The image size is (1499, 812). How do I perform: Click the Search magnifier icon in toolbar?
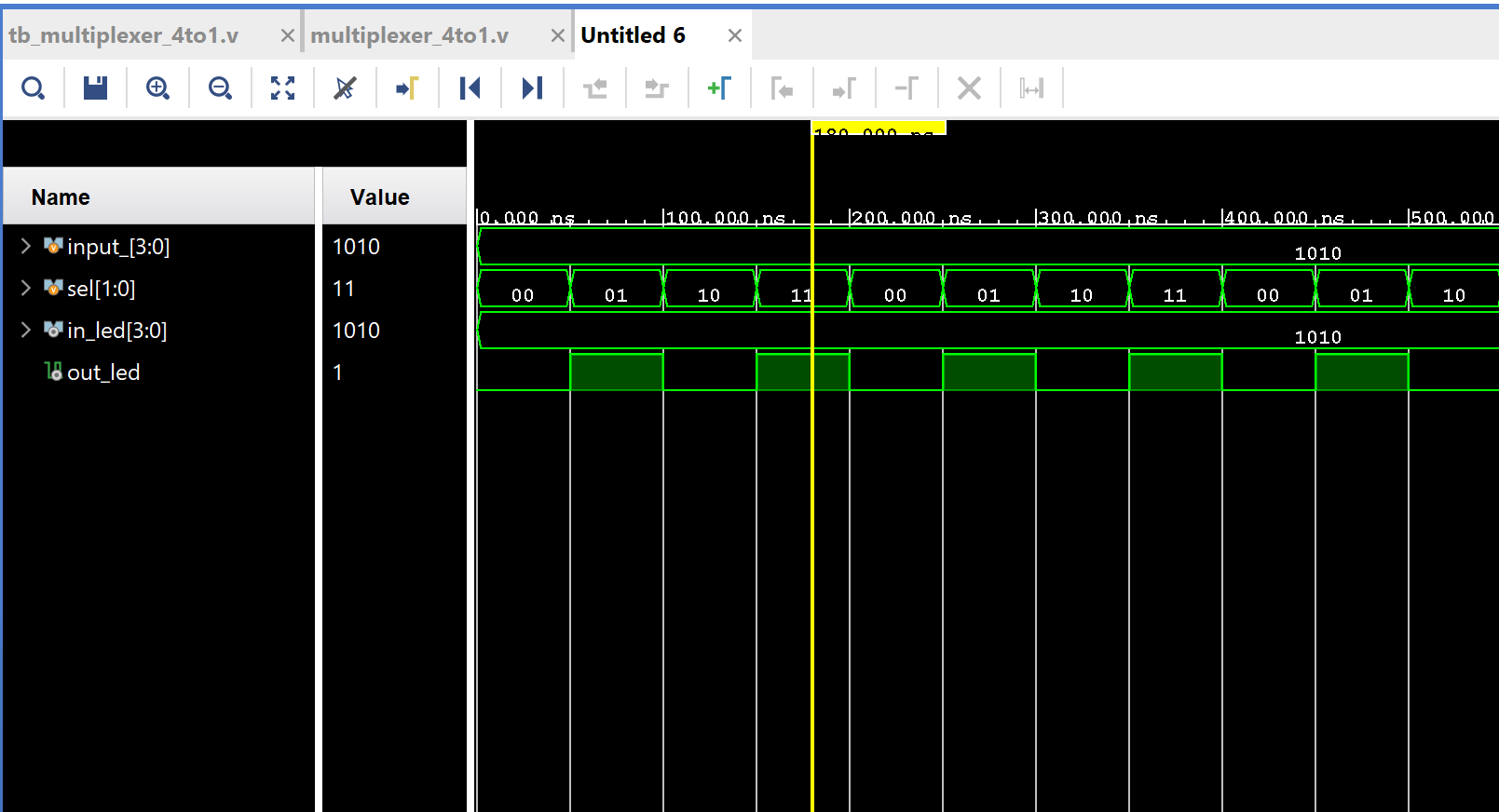pos(34,88)
